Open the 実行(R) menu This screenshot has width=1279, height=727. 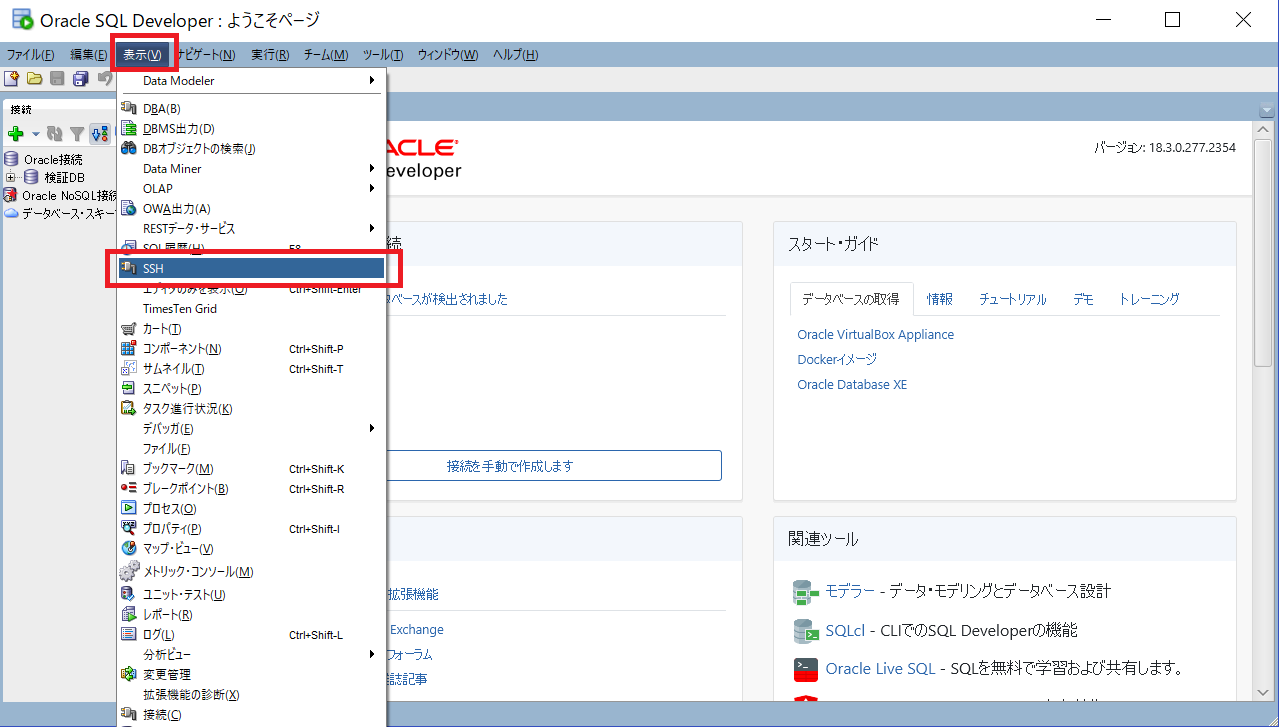(270, 55)
